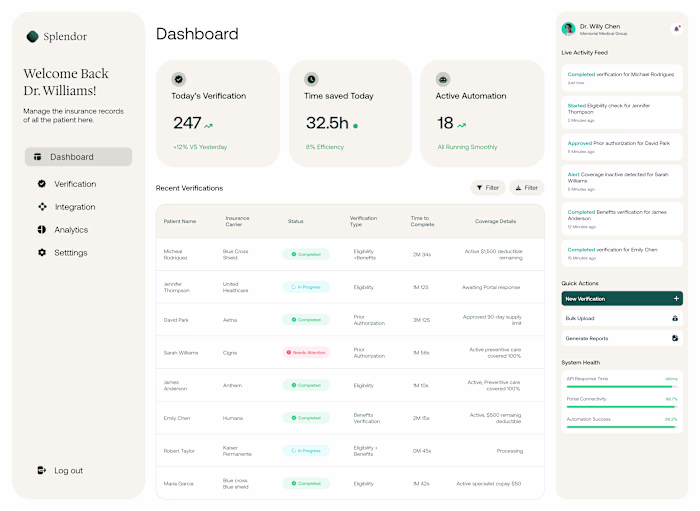The height and width of the screenshot is (511, 700).
Task: Click the Coverage Details column header
Action: coord(496,221)
